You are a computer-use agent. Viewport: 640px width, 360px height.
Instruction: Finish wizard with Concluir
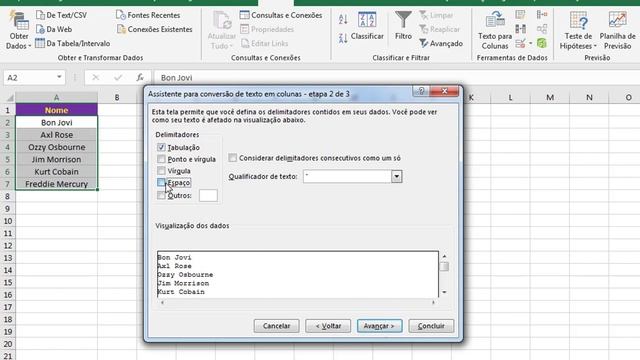pyautogui.click(x=431, y=326)
